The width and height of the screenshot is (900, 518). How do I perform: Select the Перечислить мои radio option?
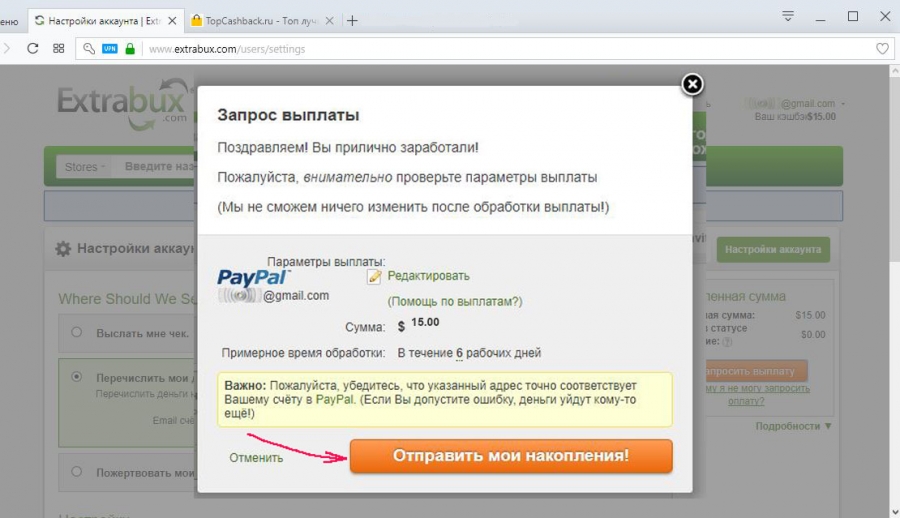pyautogui.click(x=76, y=377)
